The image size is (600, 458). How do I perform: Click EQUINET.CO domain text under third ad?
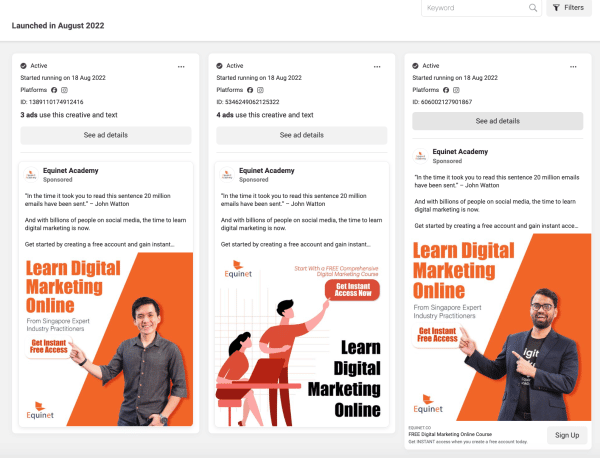(419, 428)
